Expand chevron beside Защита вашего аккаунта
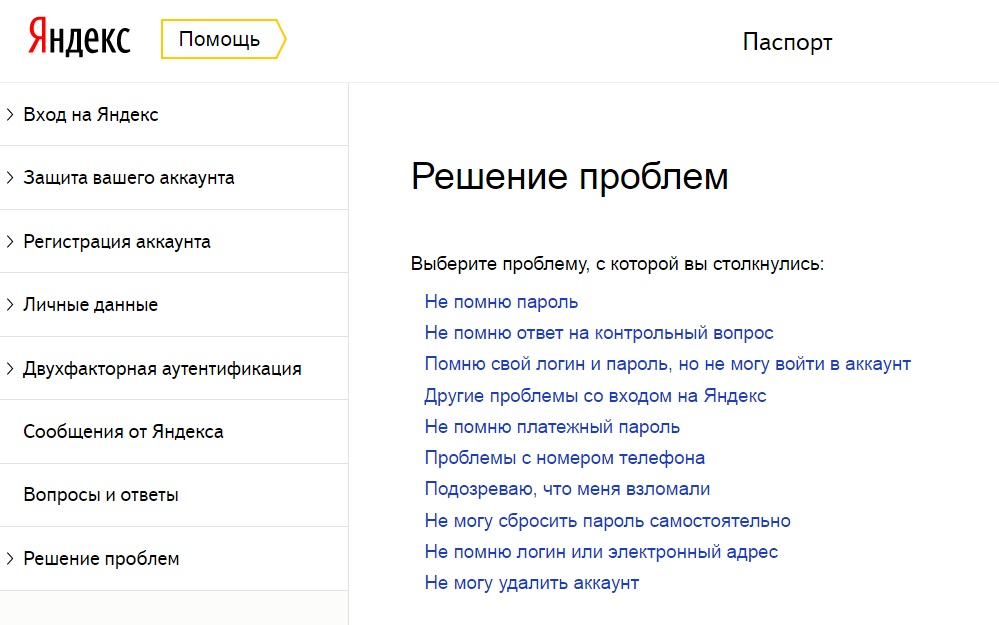The height and width of the screenshot is (625, 999). click(10, 178)
